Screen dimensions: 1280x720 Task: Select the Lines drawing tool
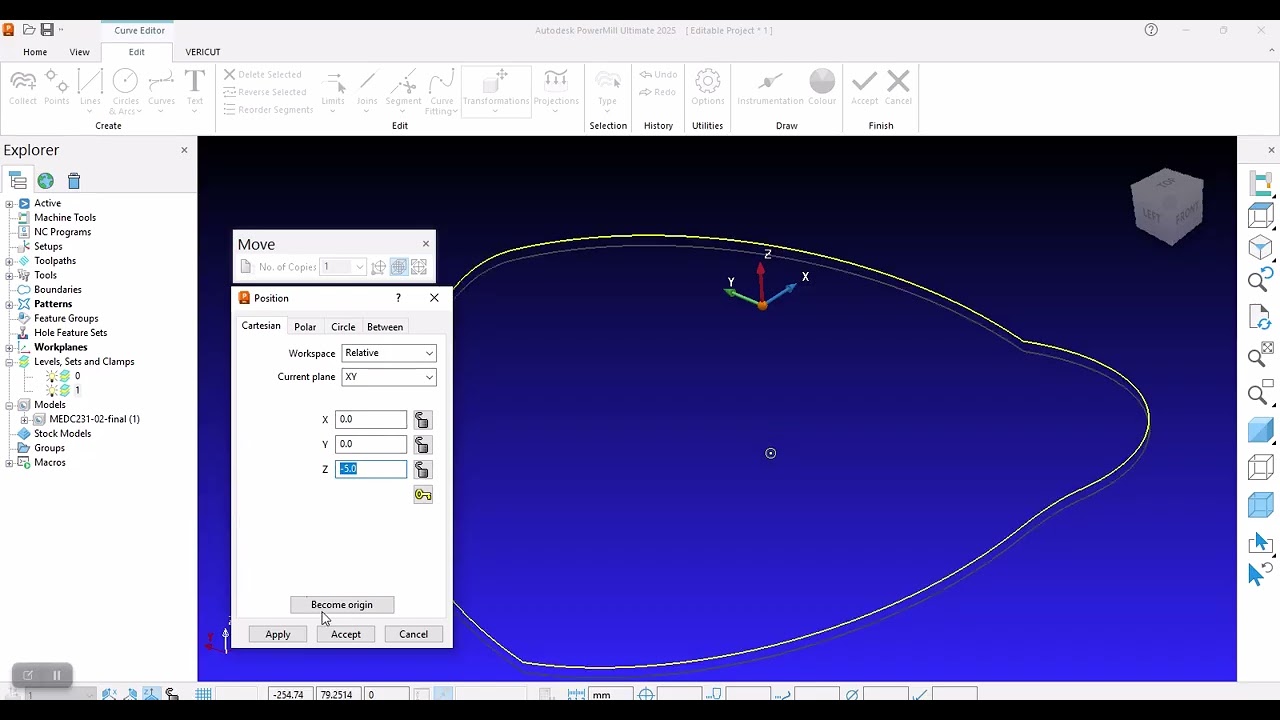coord(90,90)
